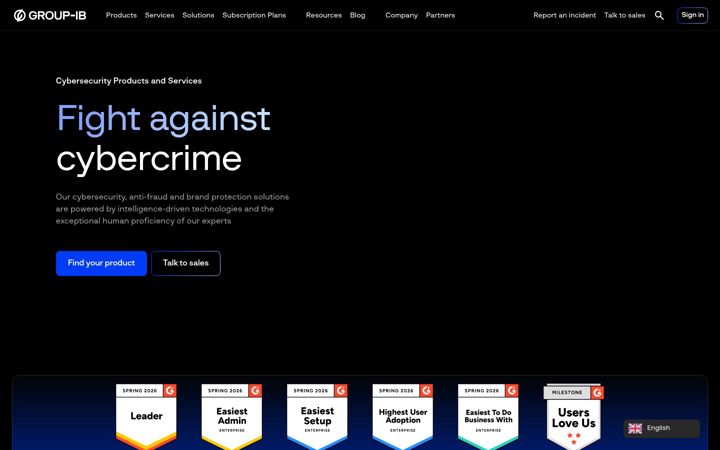Click Talk to sales in header
This screenshot has height=450, width=720.
click(x=624, y=15)
